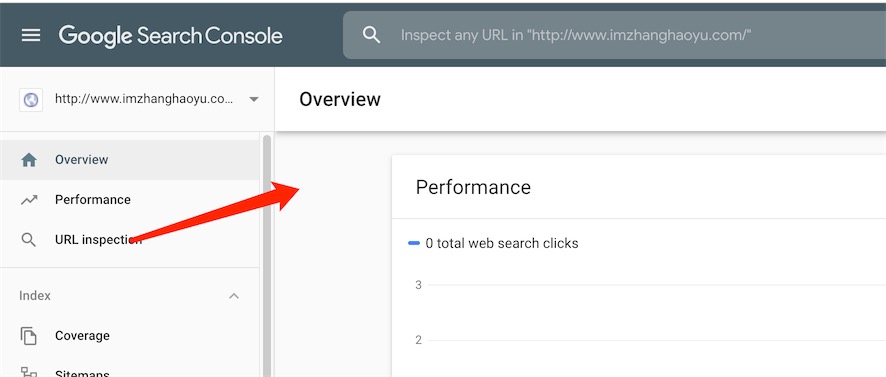Click the URL inspection magnifier icon
The width and height of the screenshot is (886, 377).
29,240
